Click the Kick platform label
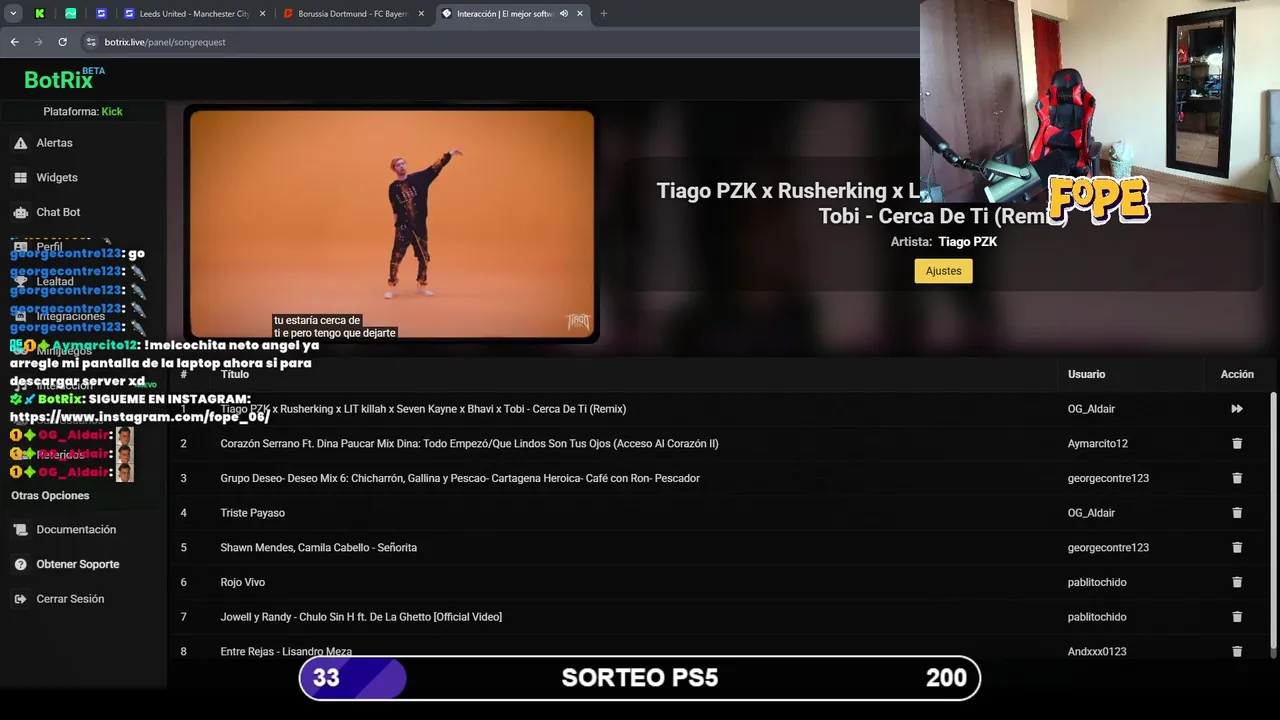 tap(112, 112)
